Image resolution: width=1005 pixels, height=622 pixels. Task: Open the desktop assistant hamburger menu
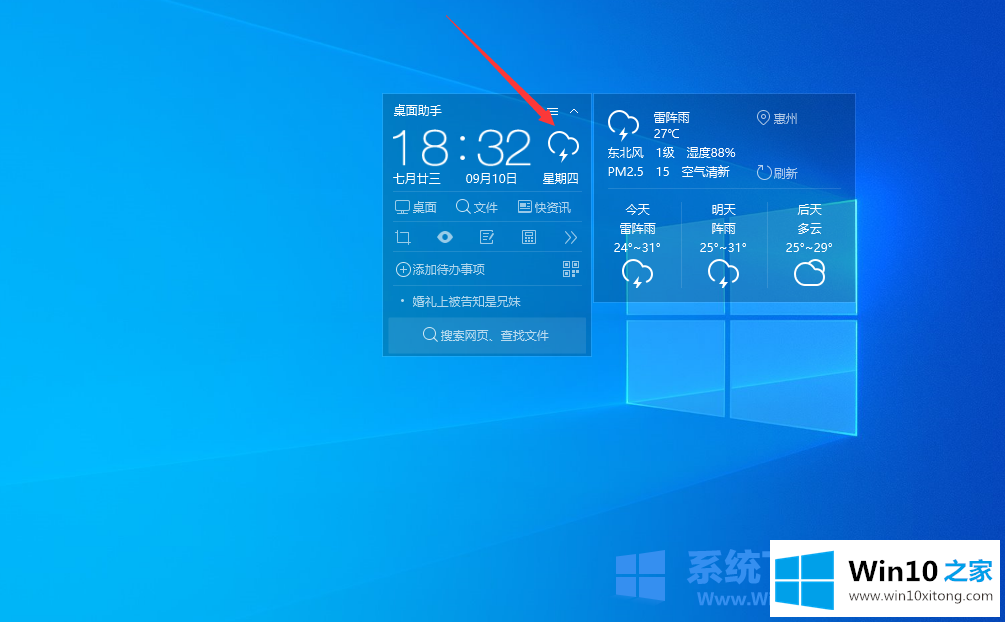click(x=552, y=111)
